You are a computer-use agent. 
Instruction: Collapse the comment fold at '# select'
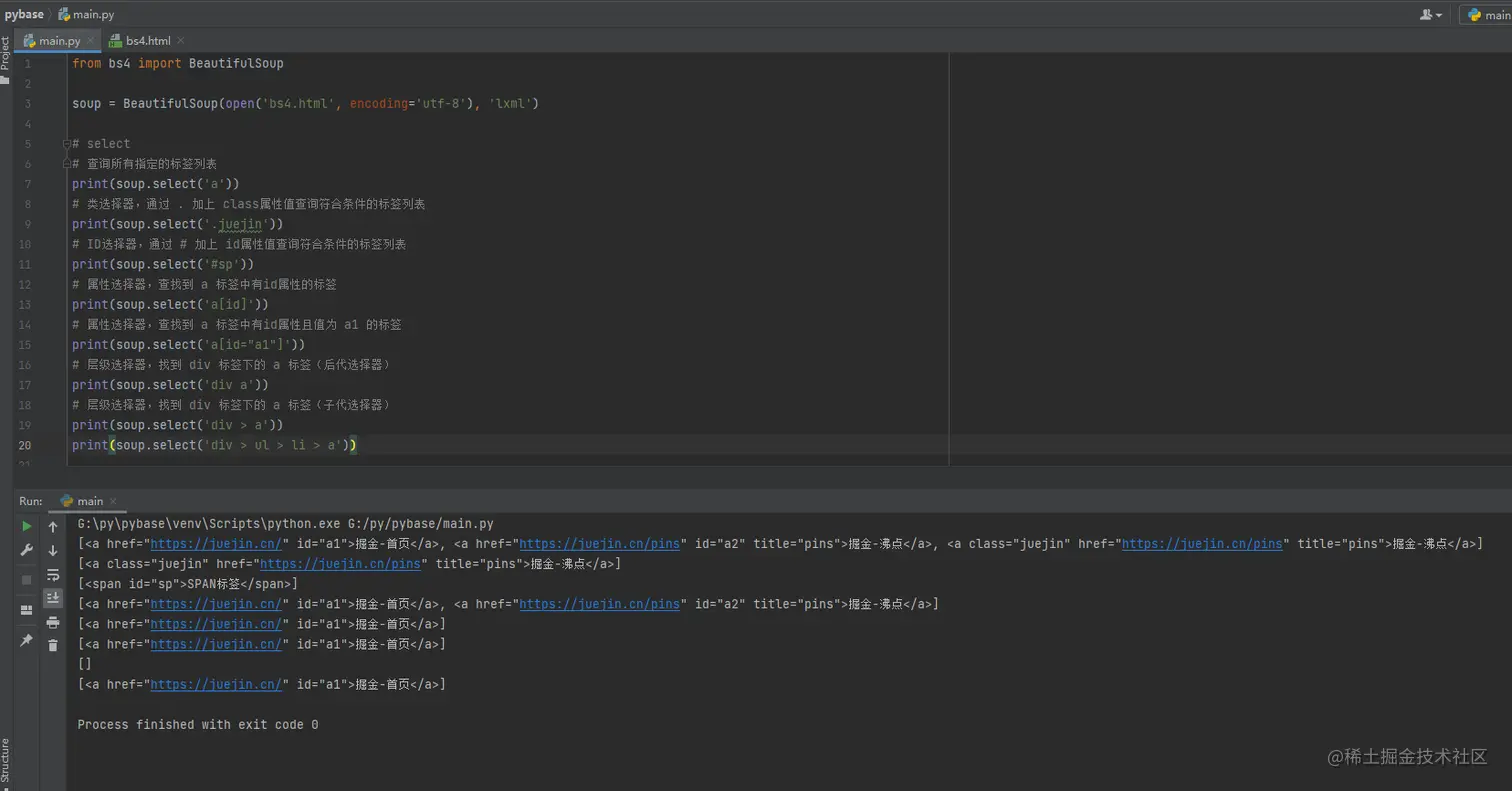pos(67,144)
